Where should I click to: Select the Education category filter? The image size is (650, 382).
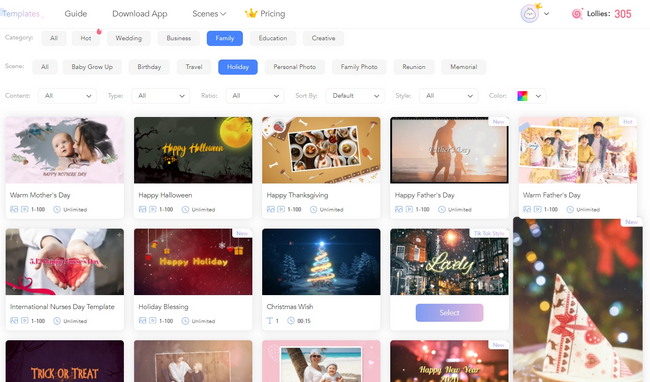(273, 38)
